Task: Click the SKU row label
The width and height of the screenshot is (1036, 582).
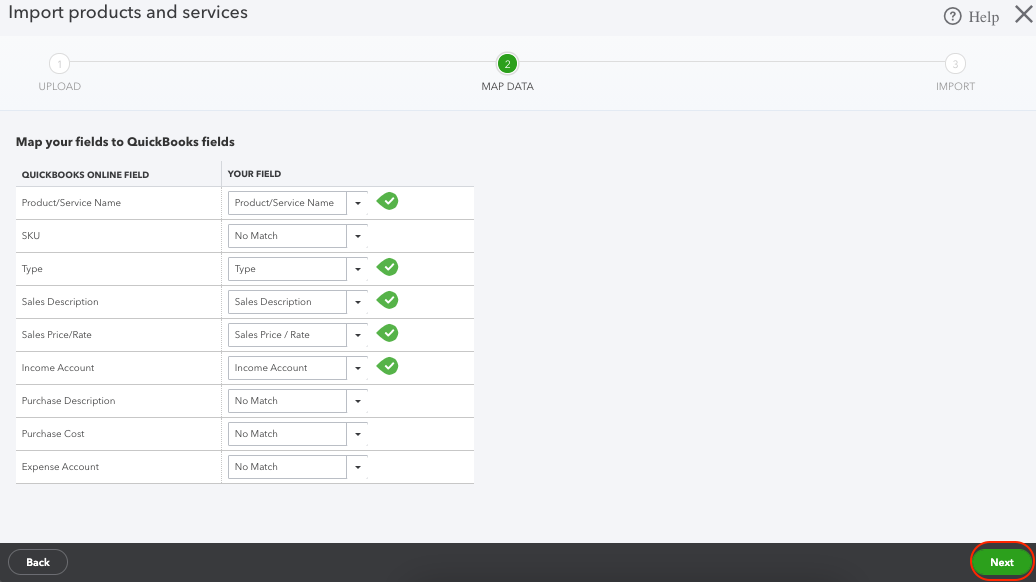Action: (x=30, y=236)
